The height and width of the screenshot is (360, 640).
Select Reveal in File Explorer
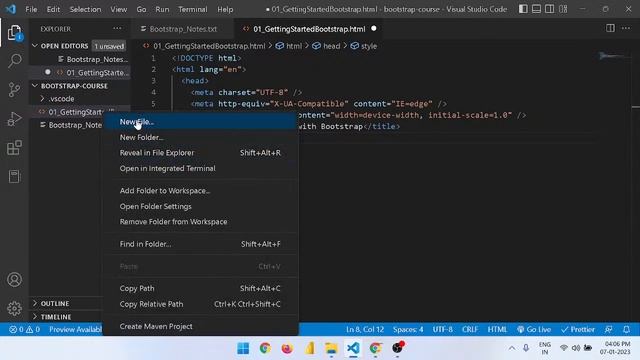200,153
